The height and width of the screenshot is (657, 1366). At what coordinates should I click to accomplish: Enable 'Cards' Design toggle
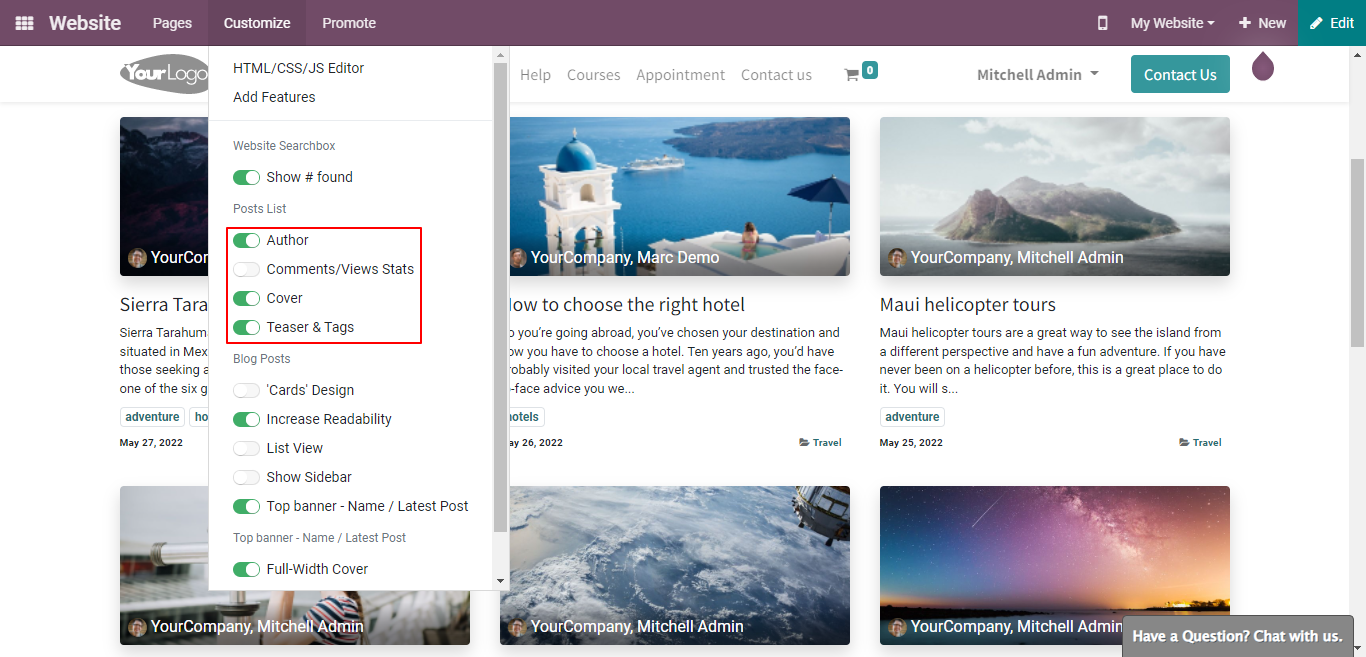pos(246,390)
